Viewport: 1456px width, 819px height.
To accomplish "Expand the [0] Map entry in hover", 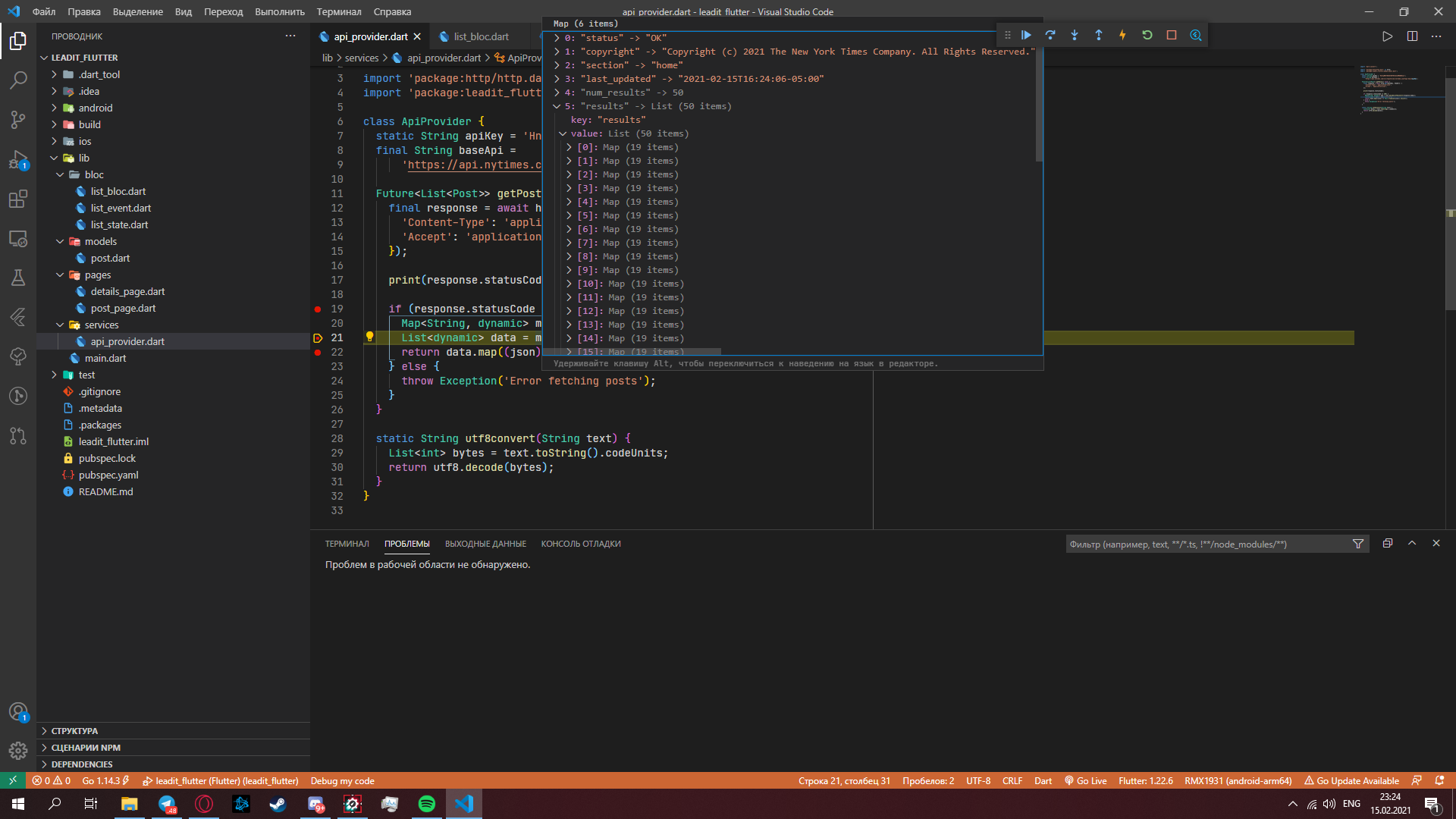I will coord(569,147).
